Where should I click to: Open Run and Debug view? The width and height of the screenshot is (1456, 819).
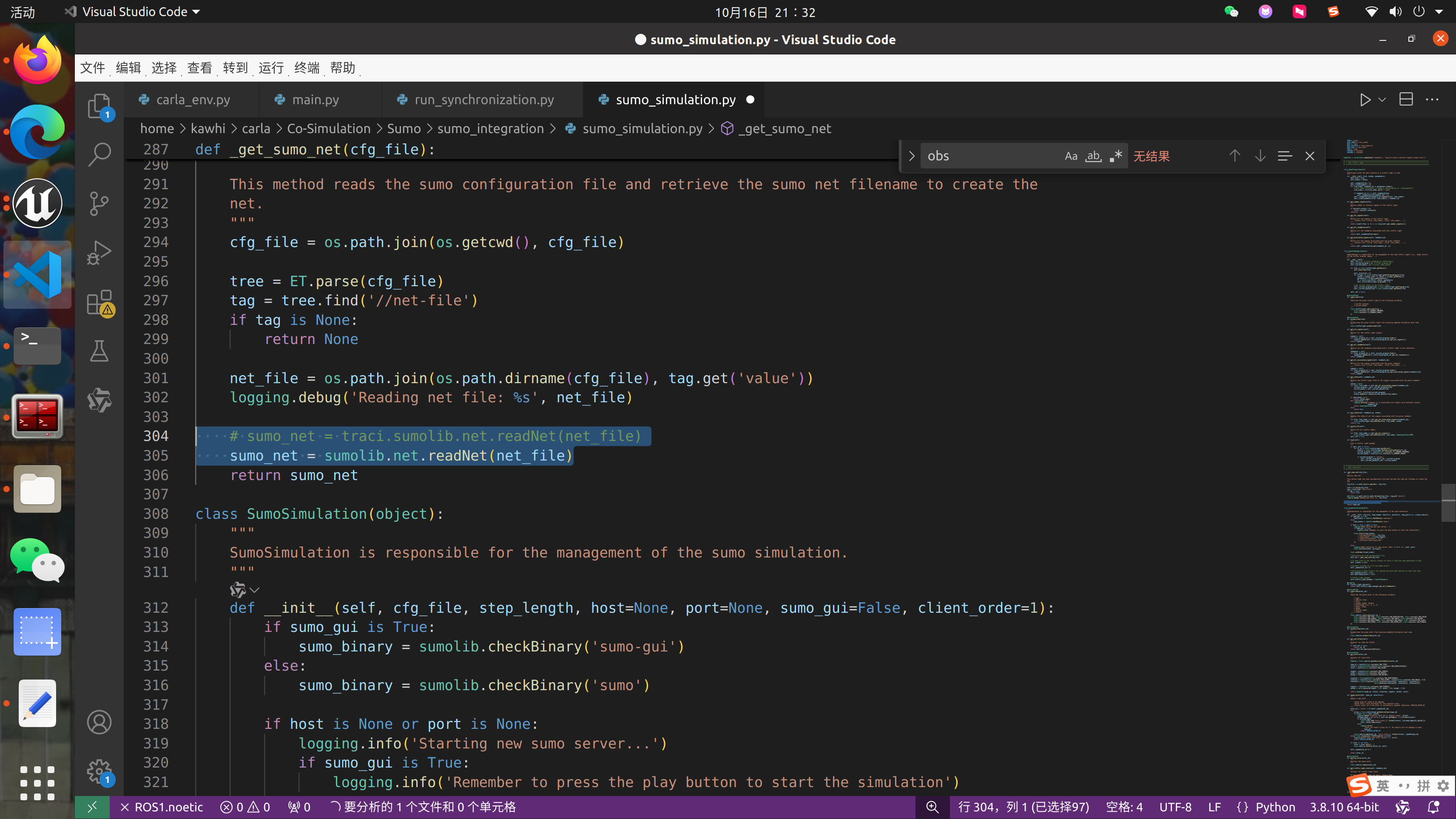pos(99,252)
